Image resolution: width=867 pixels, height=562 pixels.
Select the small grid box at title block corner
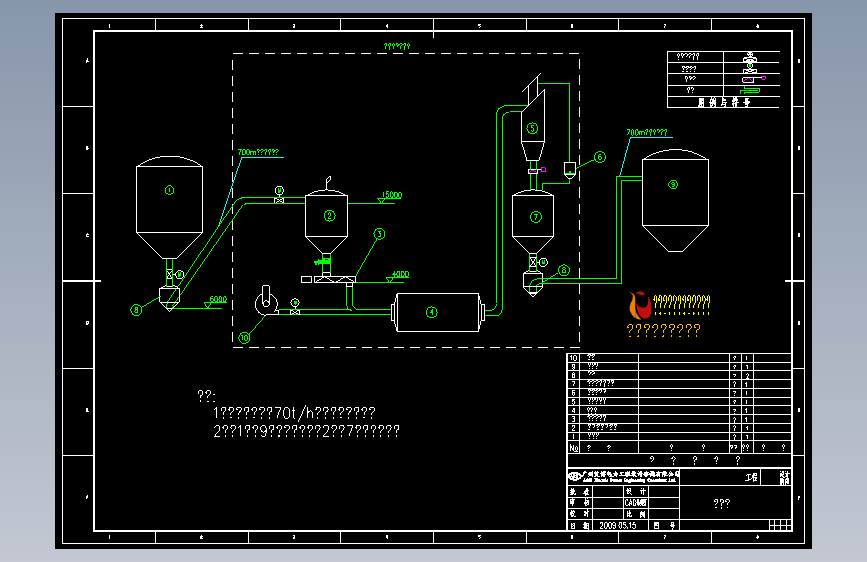[x=780, y=525]
